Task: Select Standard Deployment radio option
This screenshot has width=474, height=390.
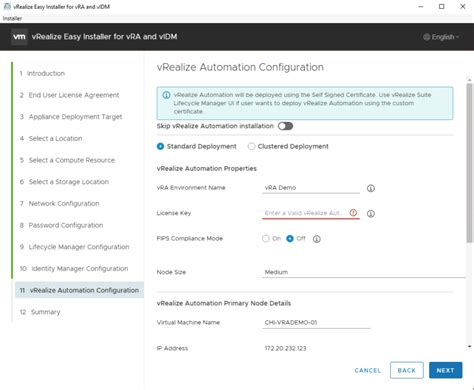Action: [x=160, y=146]
